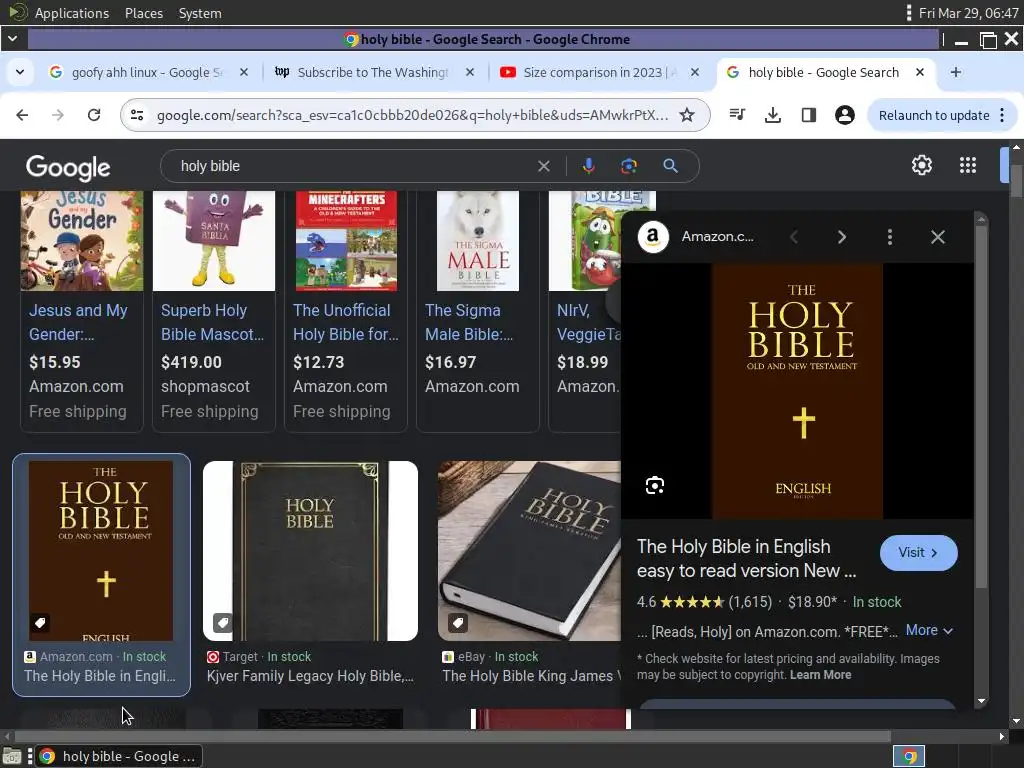Show next image in preview panel
The image size is (1024, 768).
pos(841,237)
